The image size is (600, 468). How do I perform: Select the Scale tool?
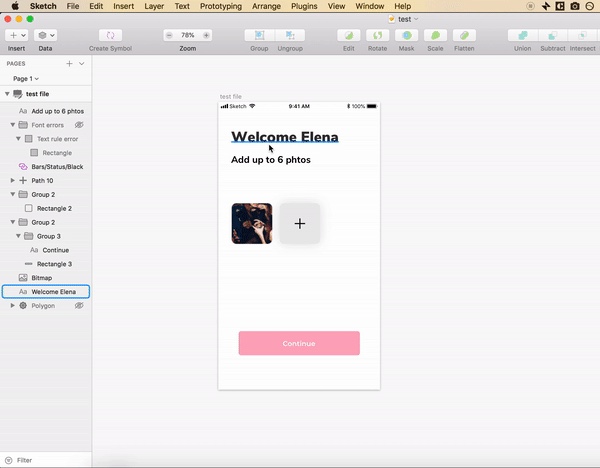(x=435, y=35)
